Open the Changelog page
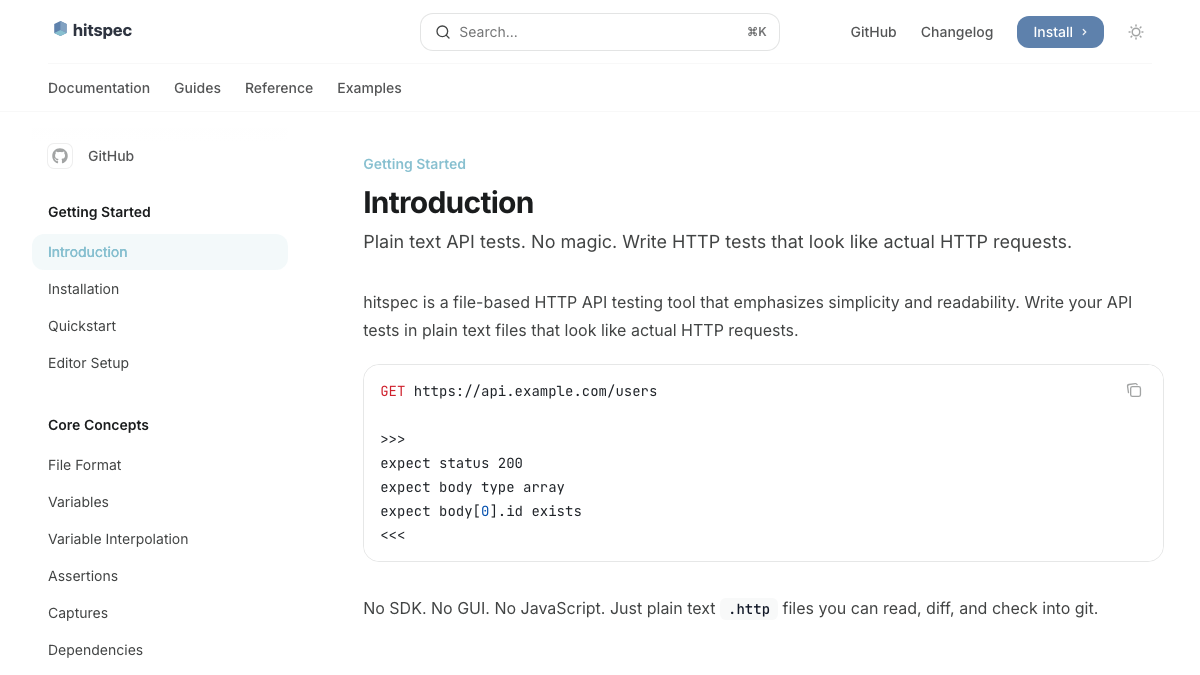The image size is (1200, 675). [x=956, y=32]
